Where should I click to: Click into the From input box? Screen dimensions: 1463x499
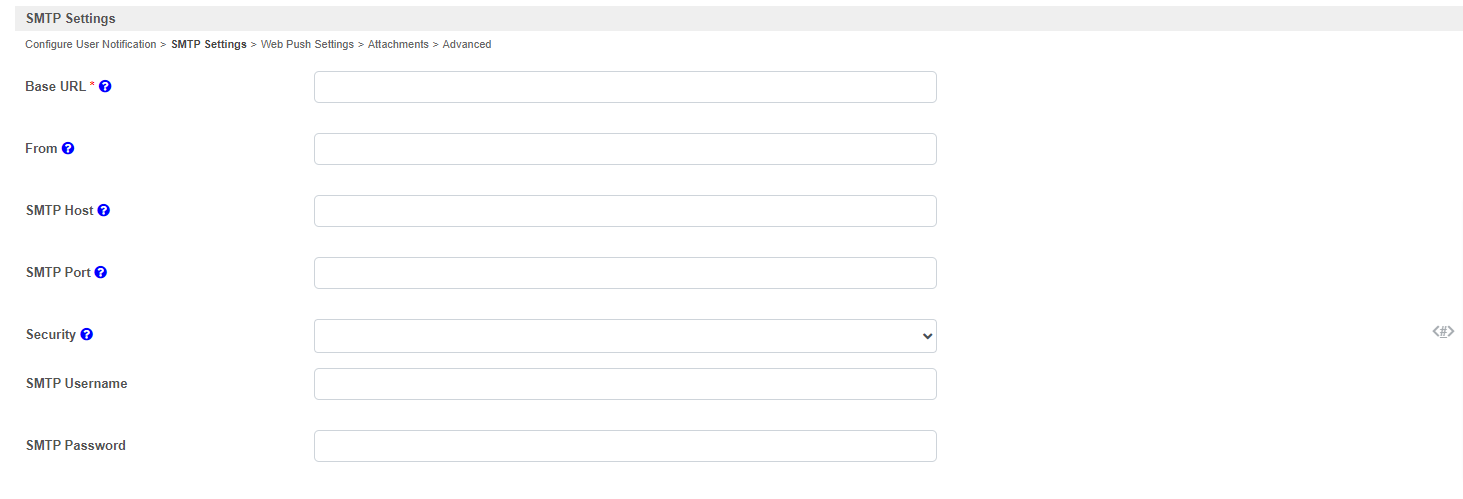[625, 149]
